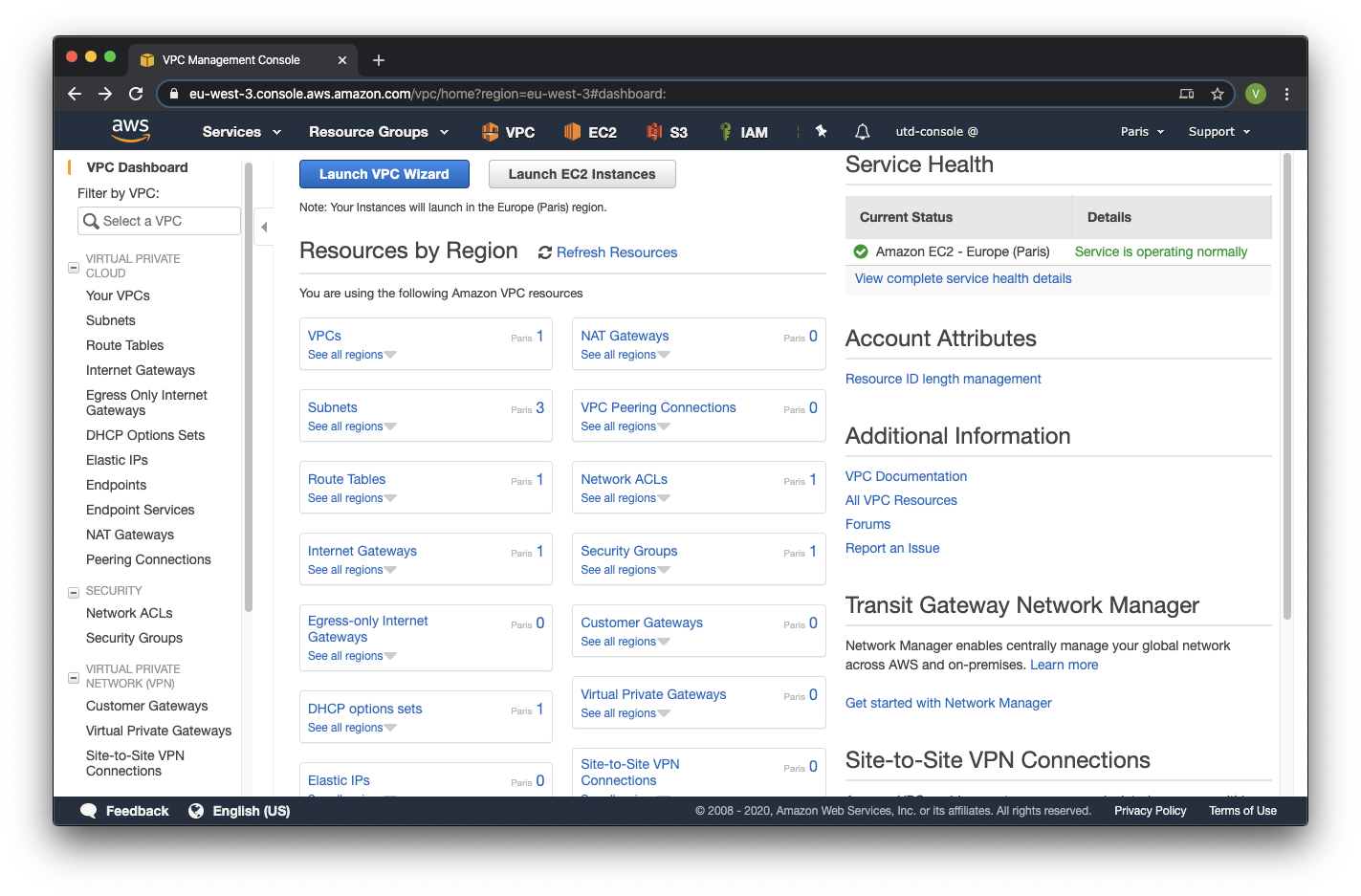Collapse the Virtual Private Network section
This screenshot has height=896, width=1361.
pyautogui.click(x=74, y=678)
